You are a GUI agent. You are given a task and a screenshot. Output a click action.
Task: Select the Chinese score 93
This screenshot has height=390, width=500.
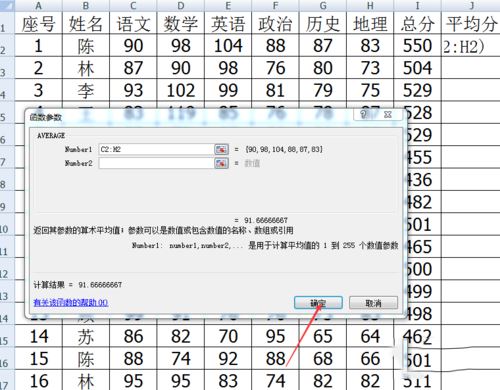pyautogui.click(x=133, y=90)
